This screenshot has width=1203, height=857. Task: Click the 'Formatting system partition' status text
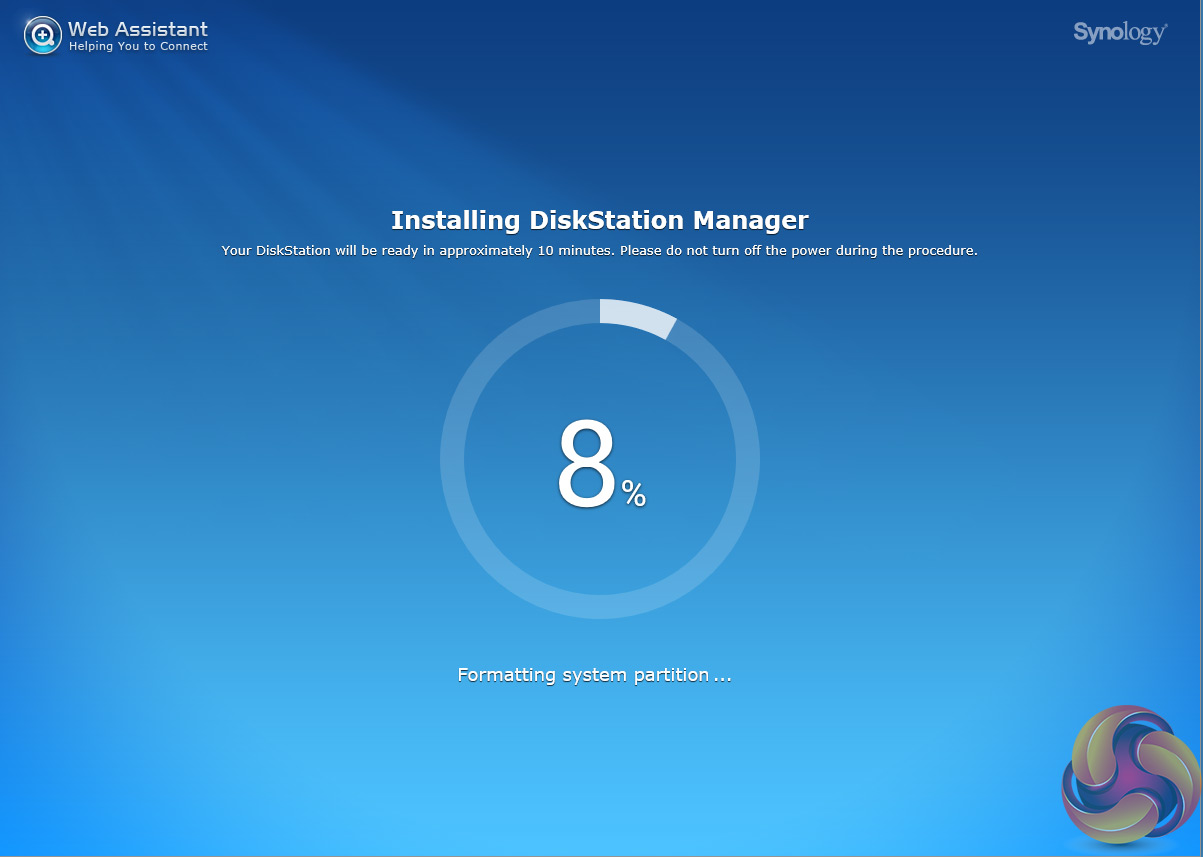(594, 675)
